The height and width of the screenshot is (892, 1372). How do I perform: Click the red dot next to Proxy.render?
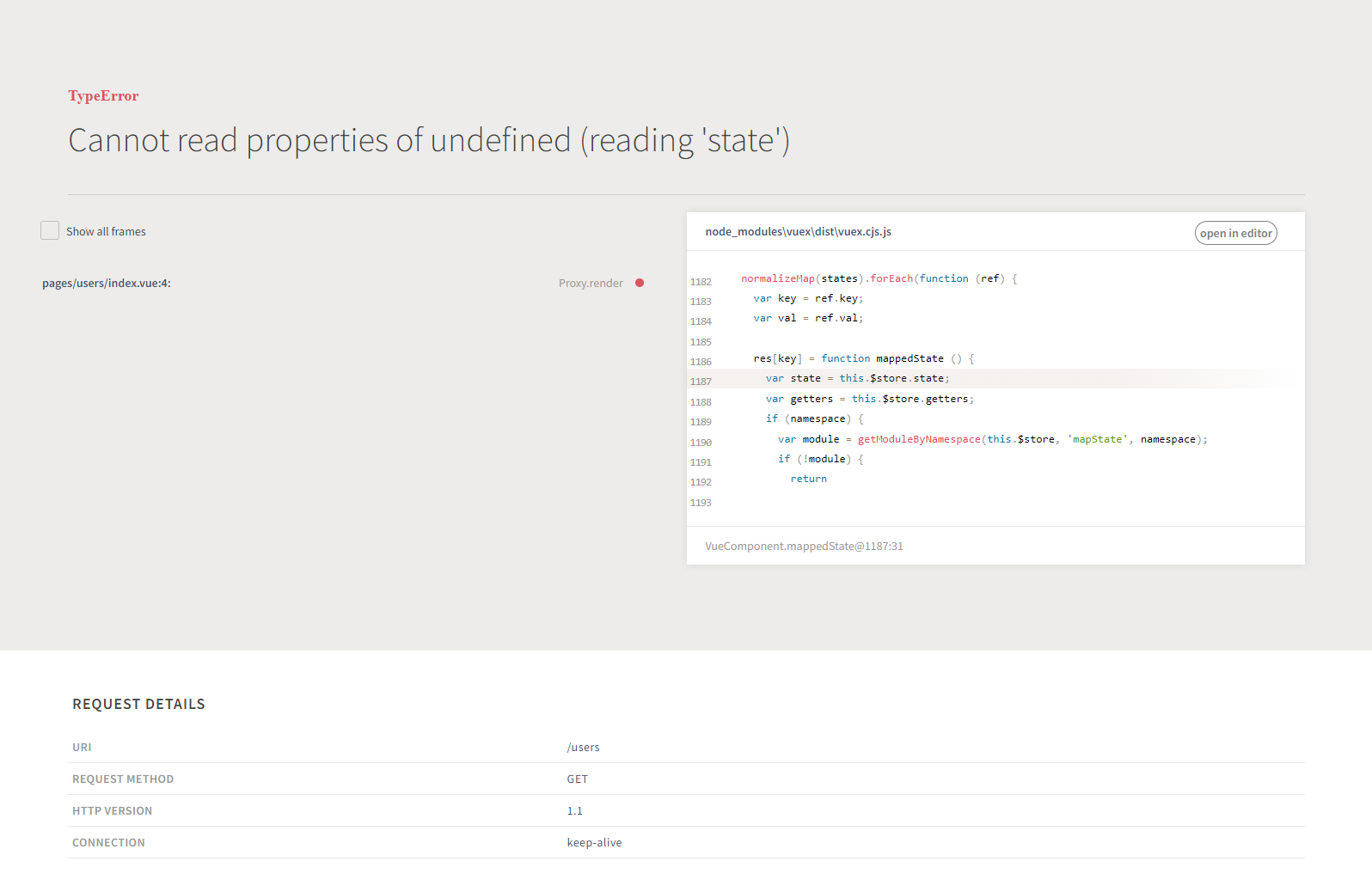(640, 283)
